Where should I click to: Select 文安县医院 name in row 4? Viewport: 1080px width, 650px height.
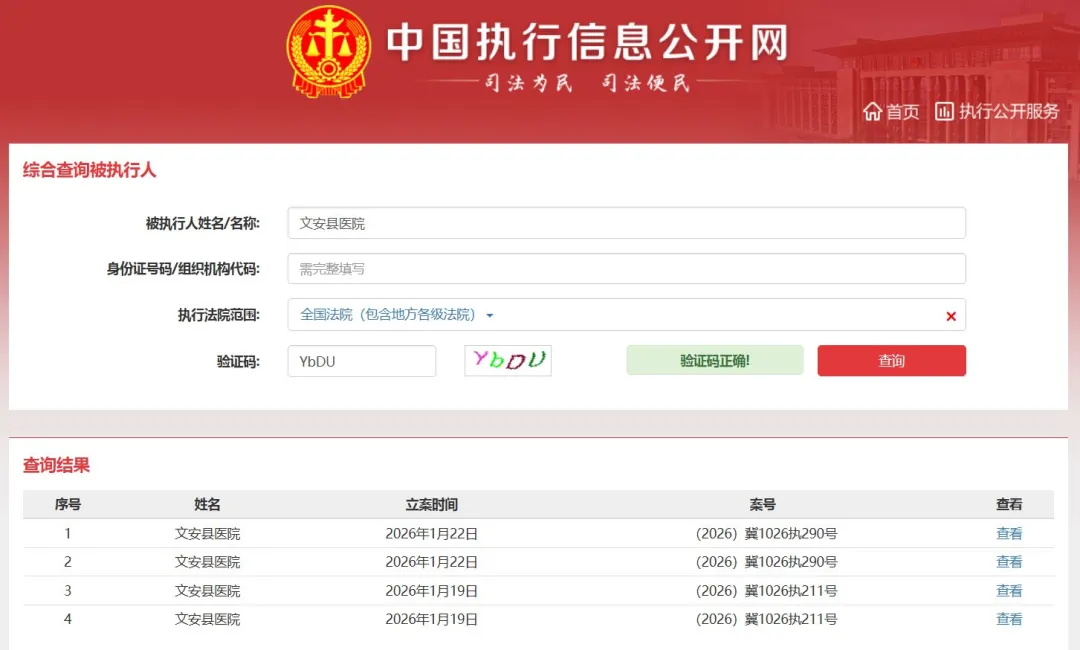(x=207, y=619)
